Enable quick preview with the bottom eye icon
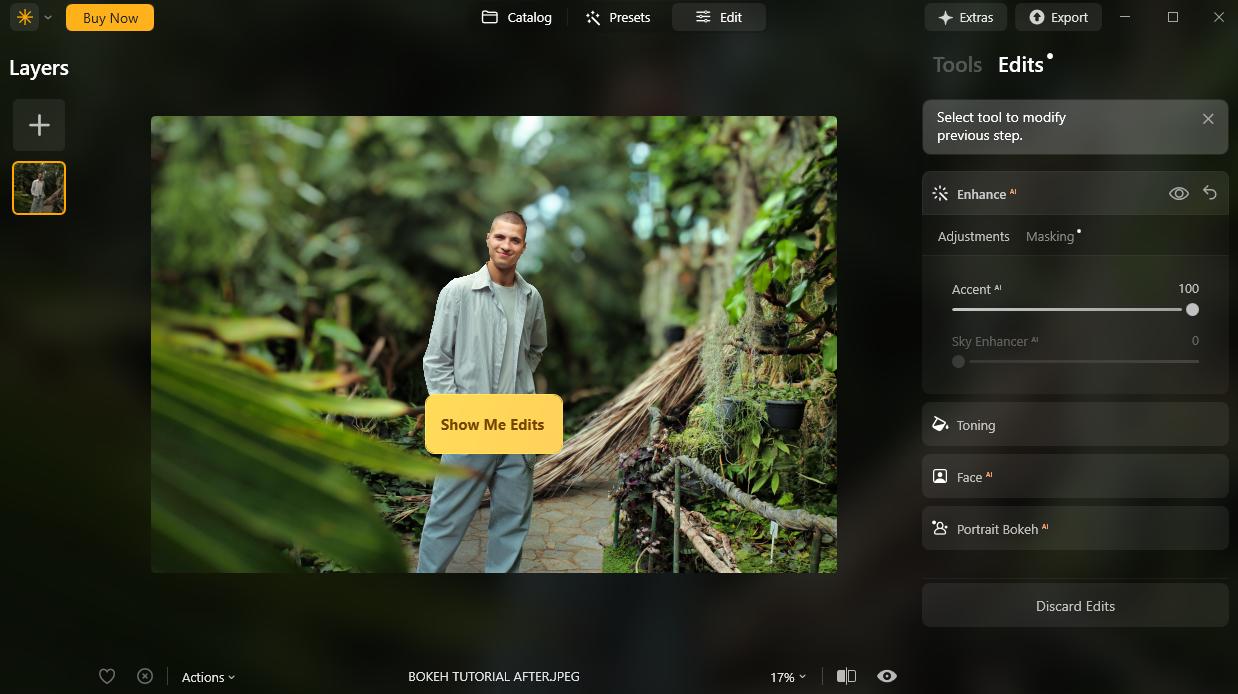This screenshot has height=694, width=1238. [x=886, y=676]
